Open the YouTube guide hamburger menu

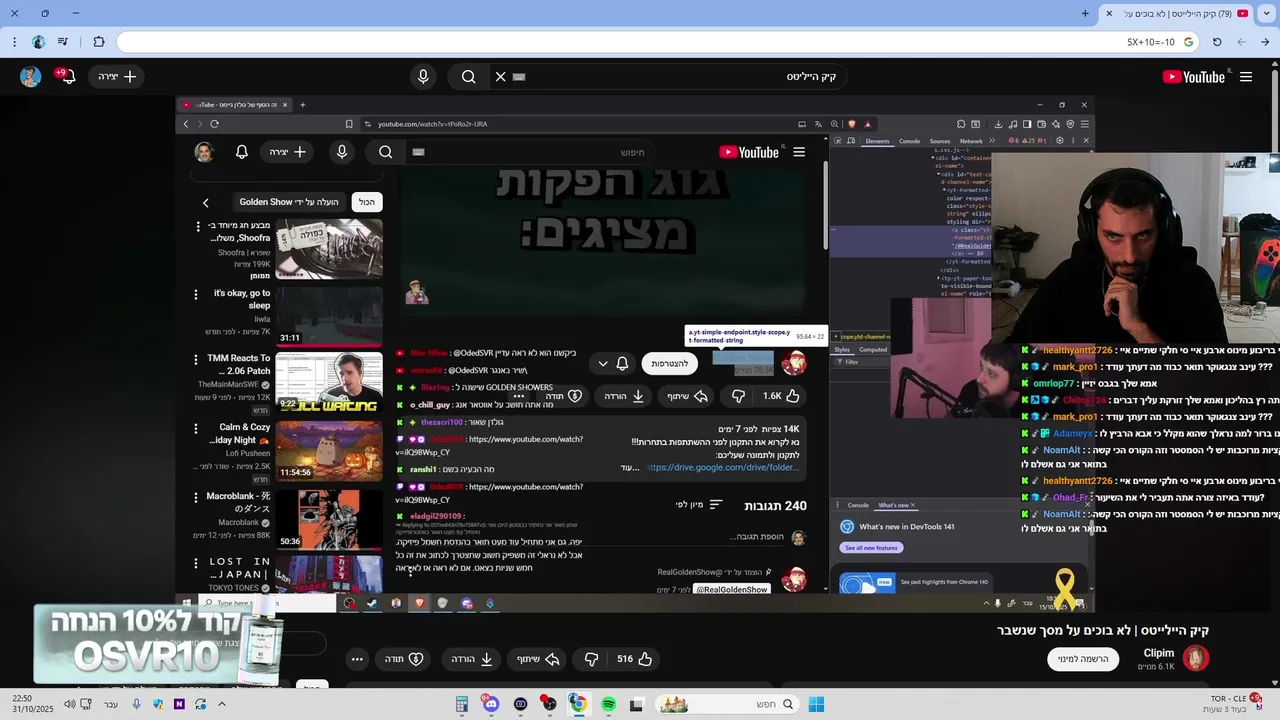tap(1246, 77)
